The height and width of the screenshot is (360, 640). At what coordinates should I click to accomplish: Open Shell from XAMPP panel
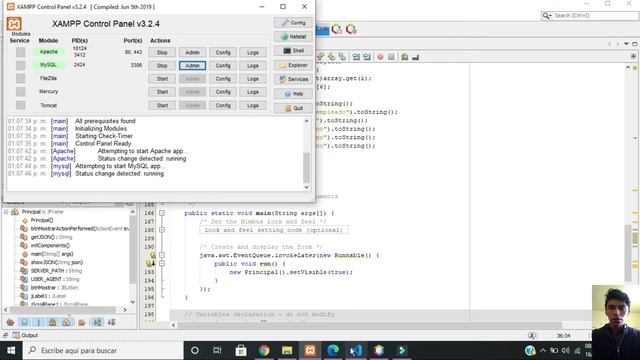(293, 51)
